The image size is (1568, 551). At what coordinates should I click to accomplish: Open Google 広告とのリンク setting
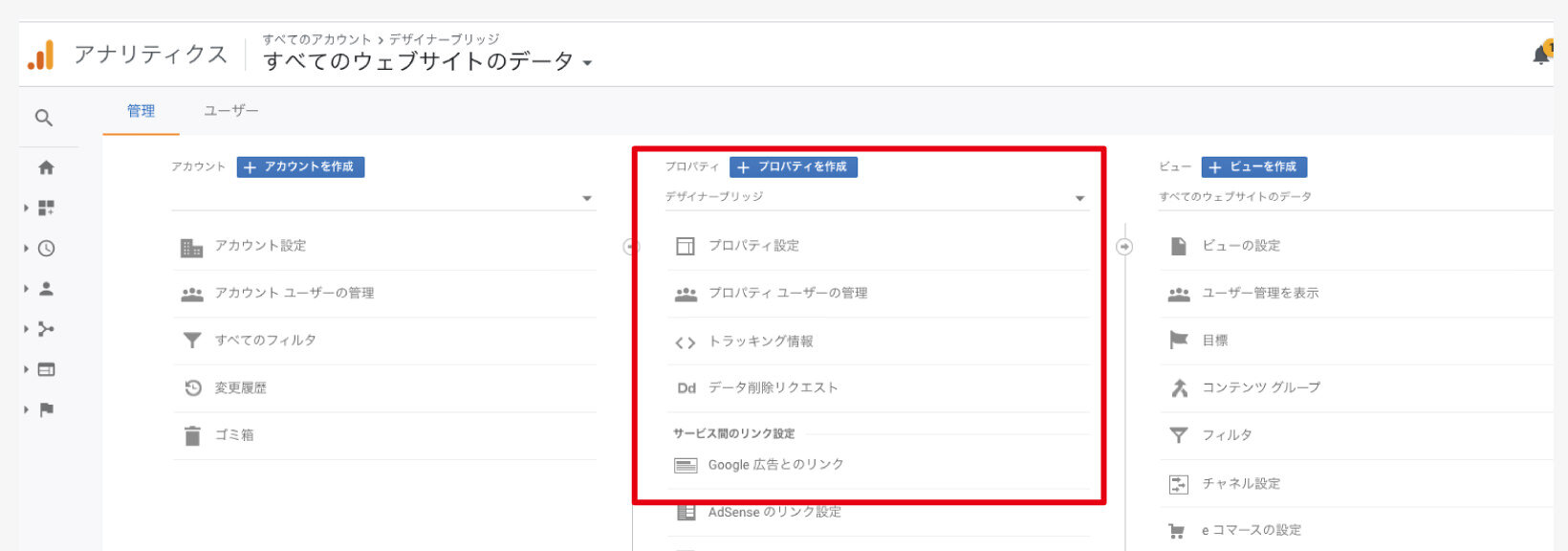[x=775, y=465]
